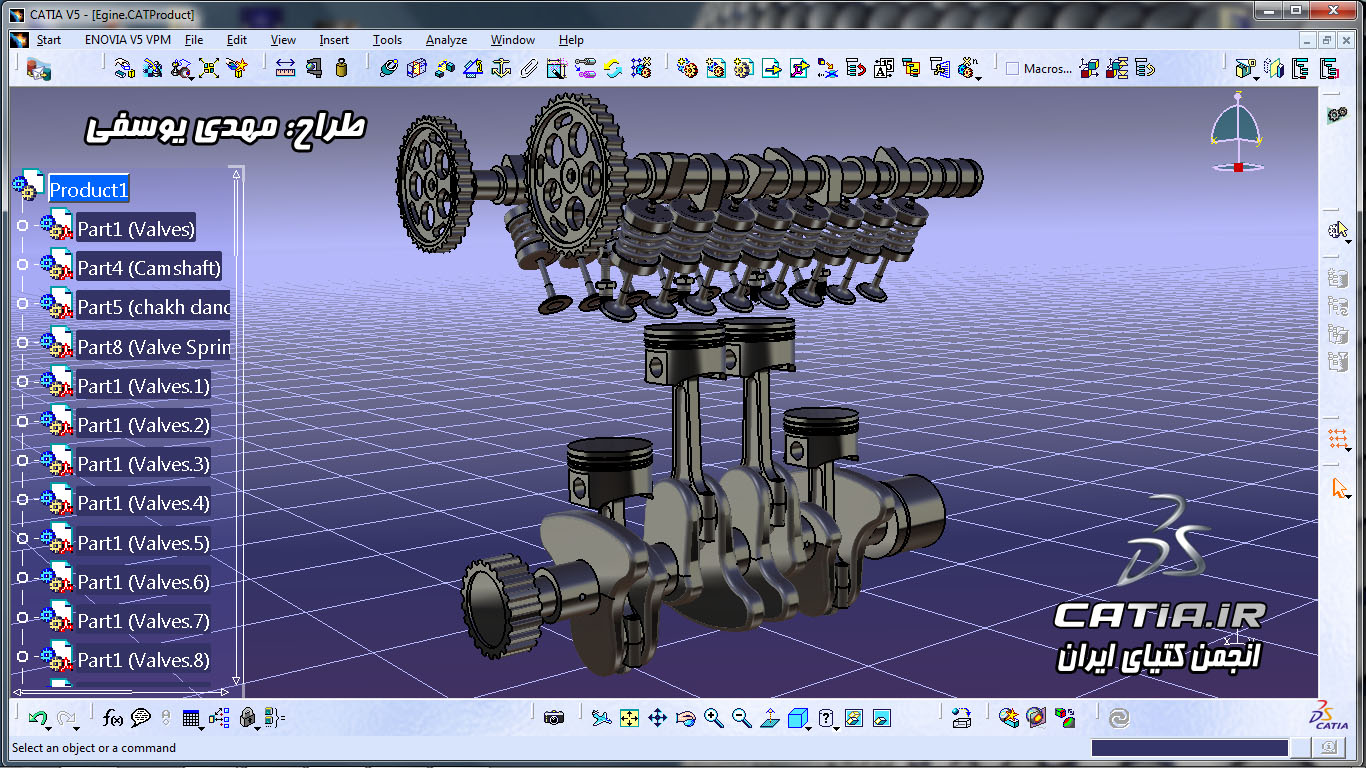Expand the Part4 (Camshaft) tree node
The width and height of the screenshot is (1366, 768).
23,265
